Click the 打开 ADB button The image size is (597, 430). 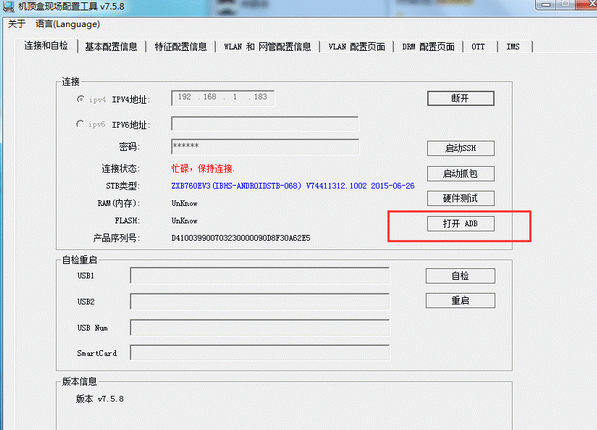[461, 224]
